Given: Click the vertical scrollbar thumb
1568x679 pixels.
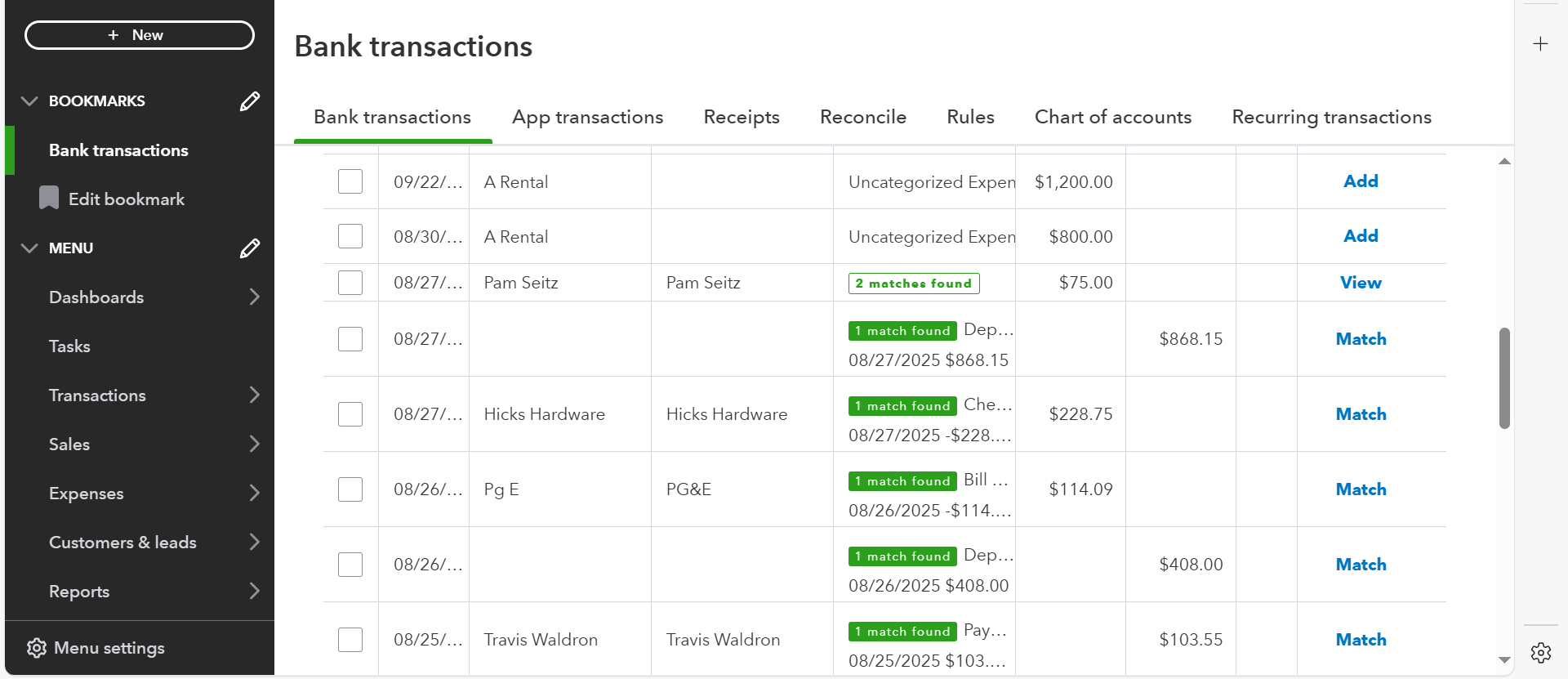Looking at the screenshot, I should point(1504,377).
